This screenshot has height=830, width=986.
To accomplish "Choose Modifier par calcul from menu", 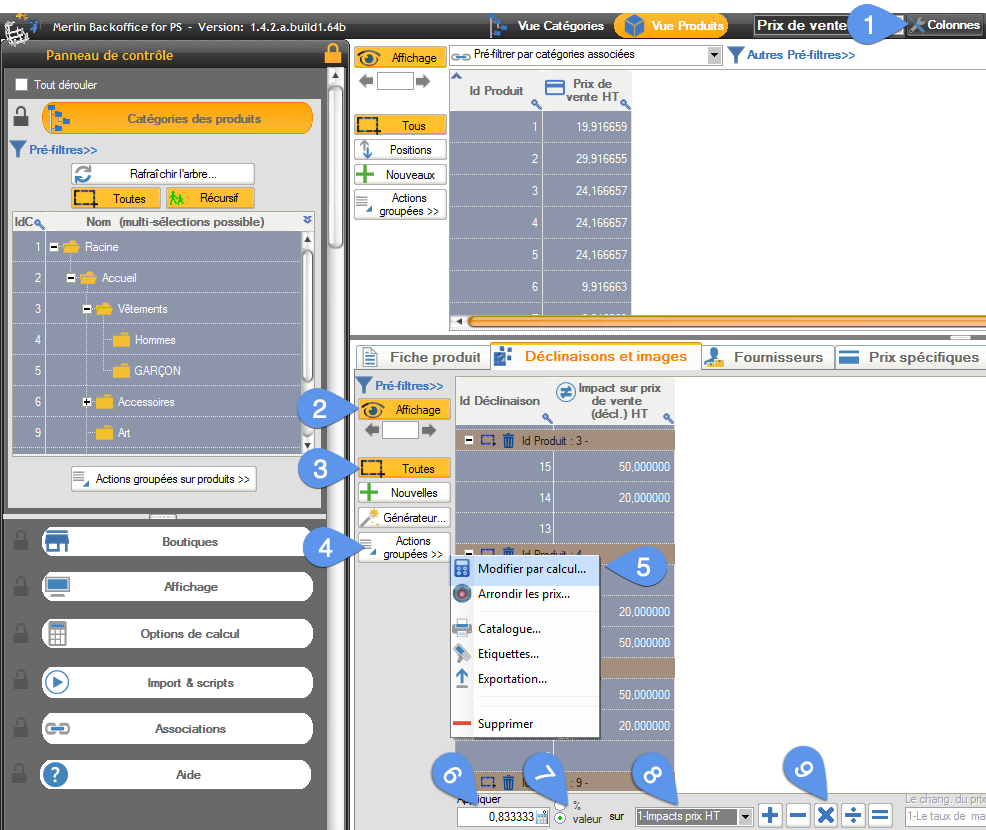I will (x=531, y=568).
